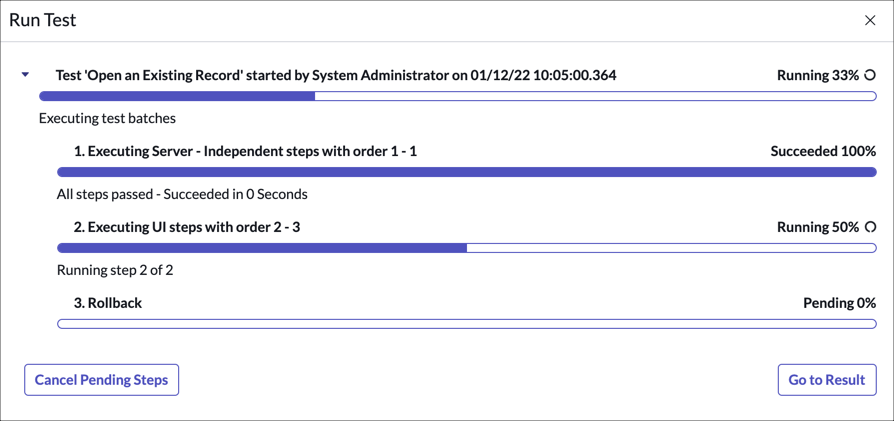Click the Executing Server batch progress bar
Viewport: 894px width, 421px height.
point(467,172)
